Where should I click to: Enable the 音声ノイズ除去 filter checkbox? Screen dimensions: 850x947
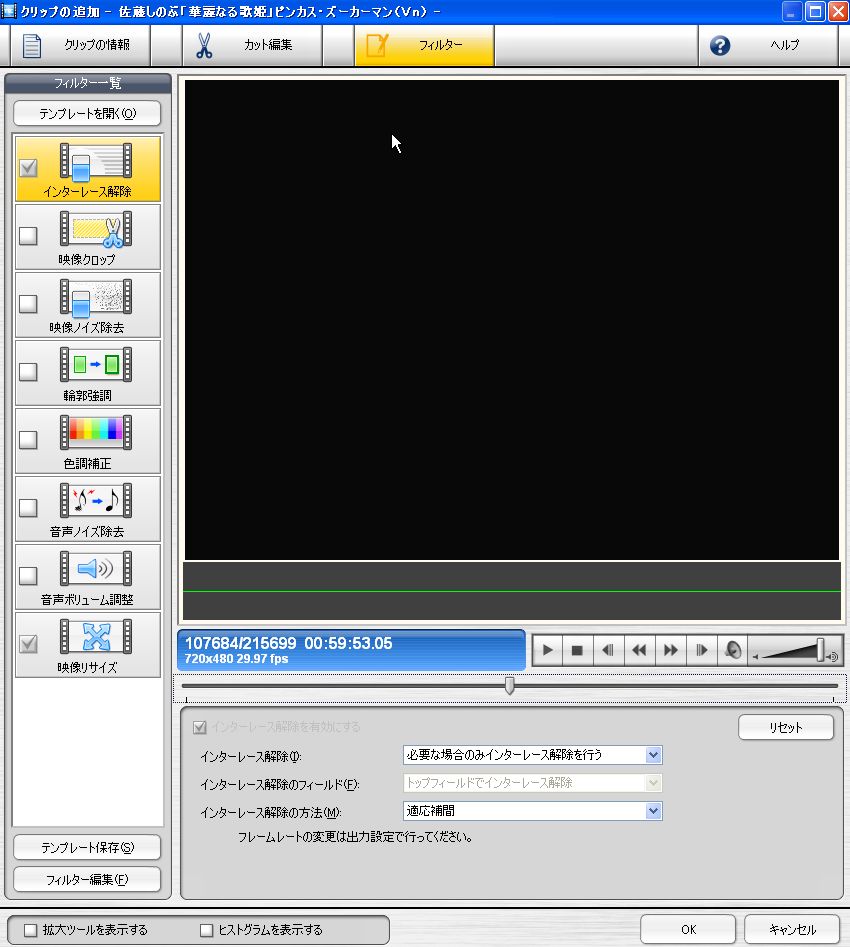coord(28,508)
